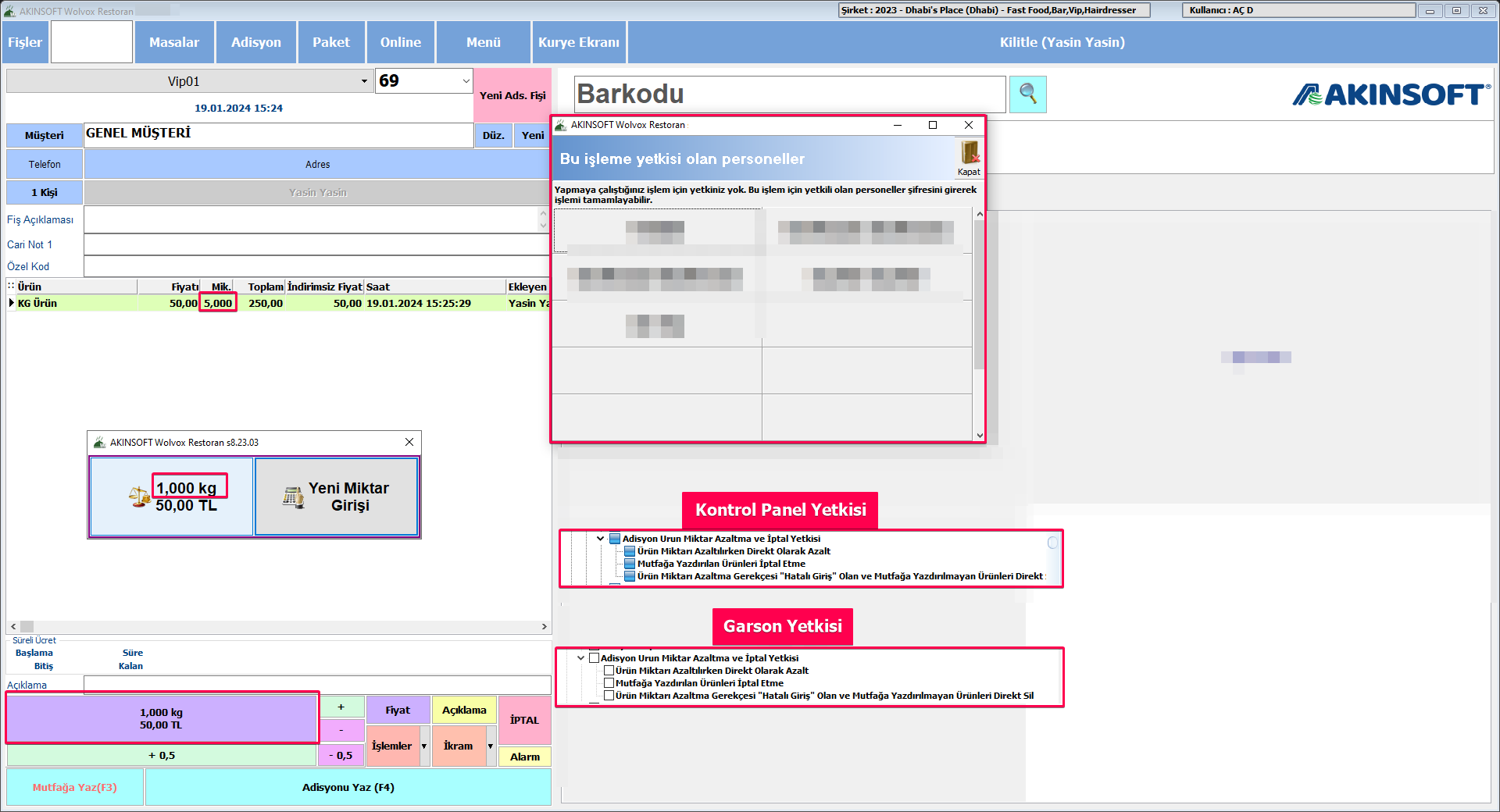Click Adisyonu Yaz (F4)
This screenshot has height=812, width=1500.
(x=348, y=787)
